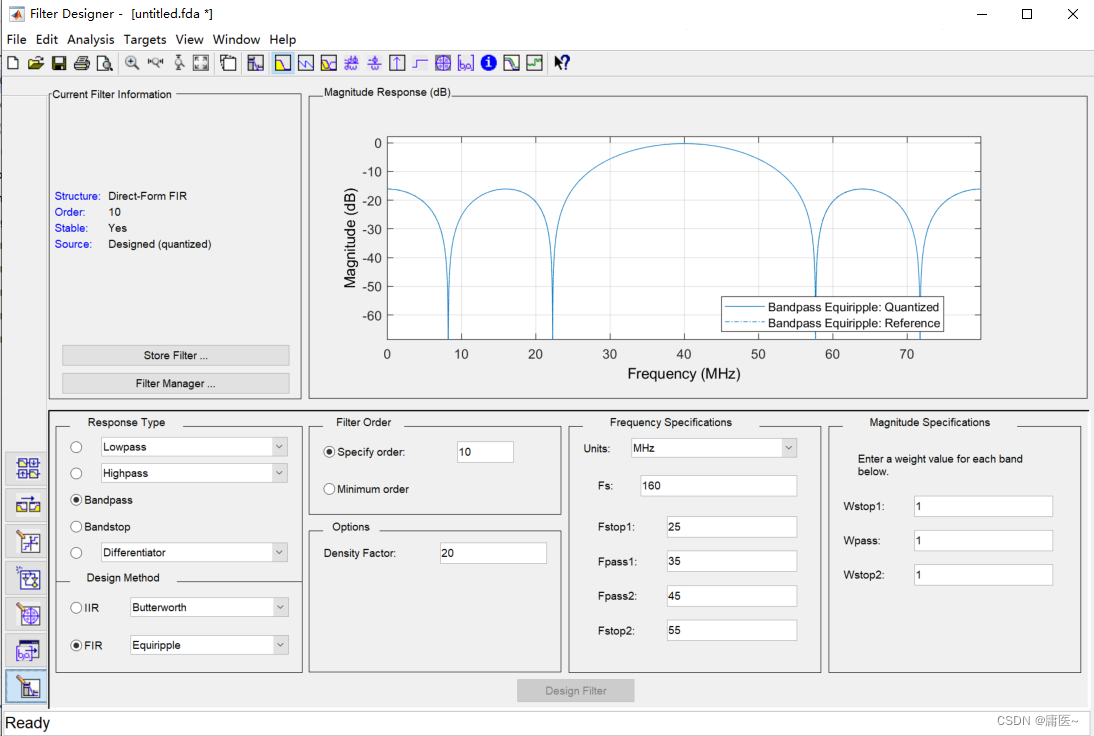
Task: Show the Group Delay response
Action: pyautogui.click(x=351, y=63)
